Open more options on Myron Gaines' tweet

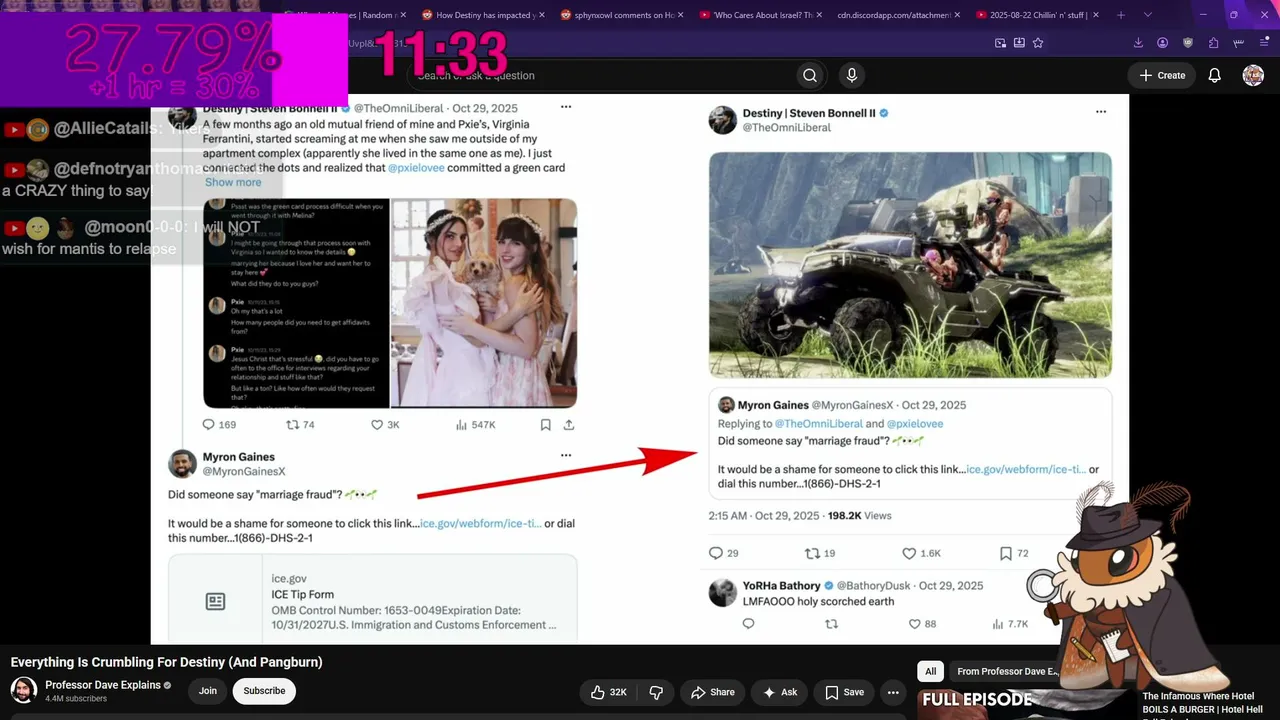[566, 455]
